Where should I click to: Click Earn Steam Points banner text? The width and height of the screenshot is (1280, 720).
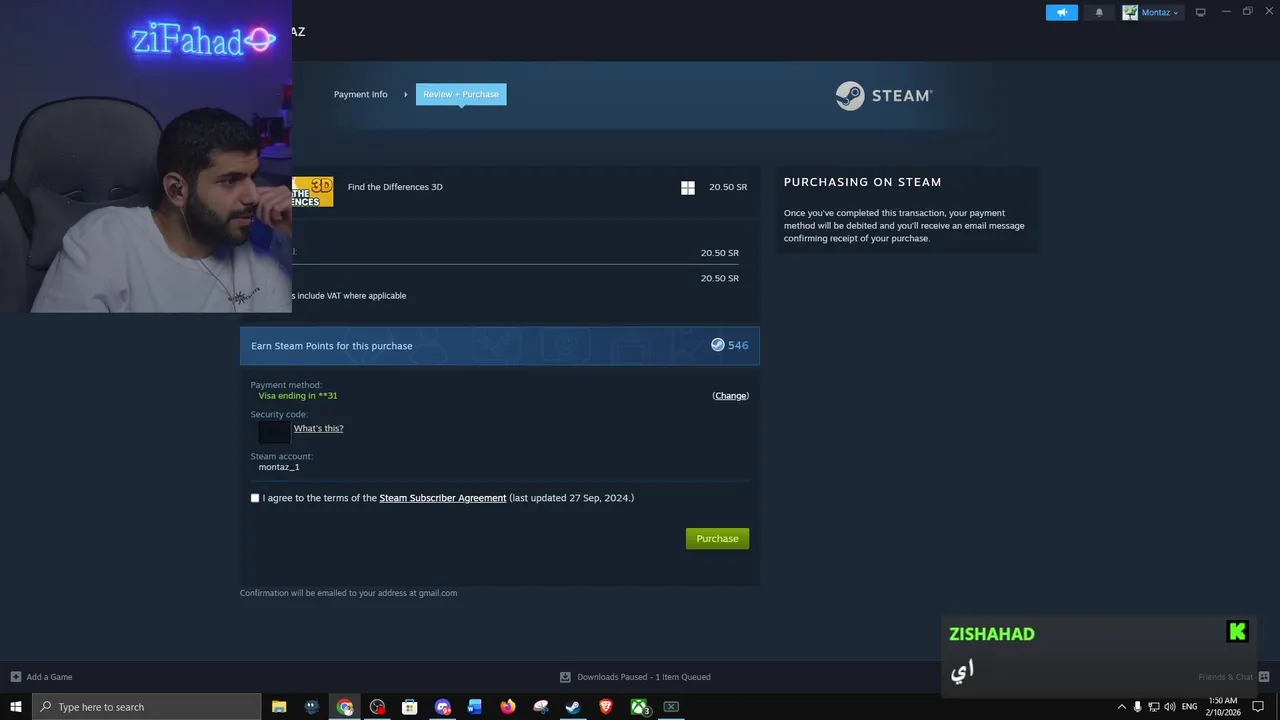pos(331,346)
